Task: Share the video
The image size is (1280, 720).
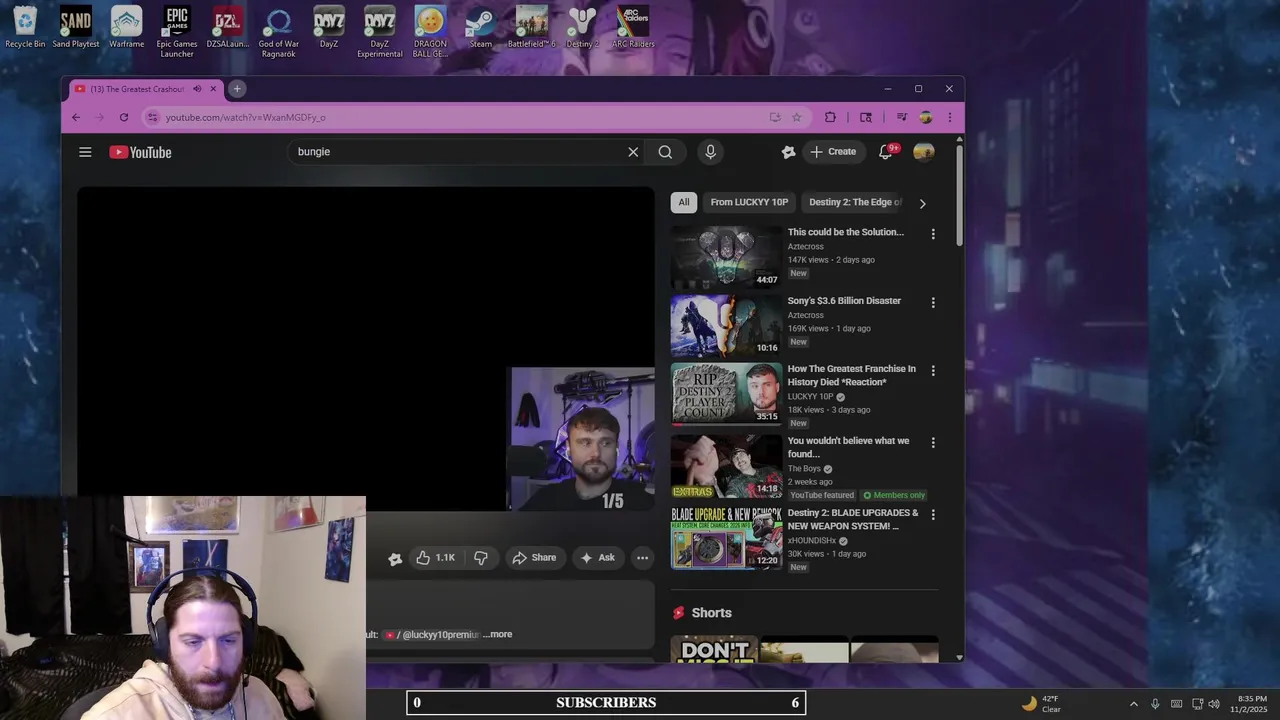Action: pyautogui.click(x=534, y=558)
